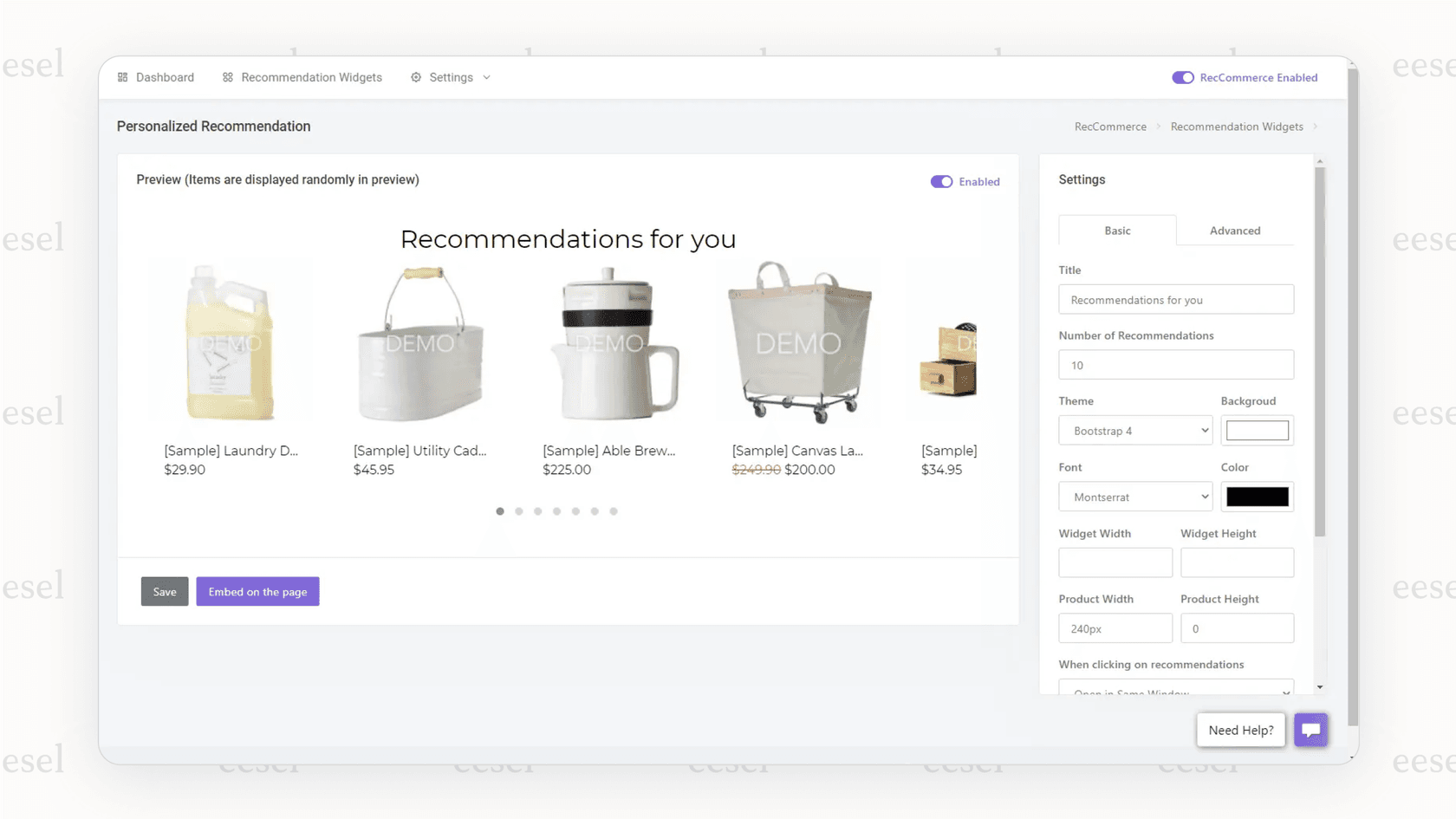1456x819 pixels.
Task: Disable the RecCommerce Enabled toggle
Action: click(1182, 77)
